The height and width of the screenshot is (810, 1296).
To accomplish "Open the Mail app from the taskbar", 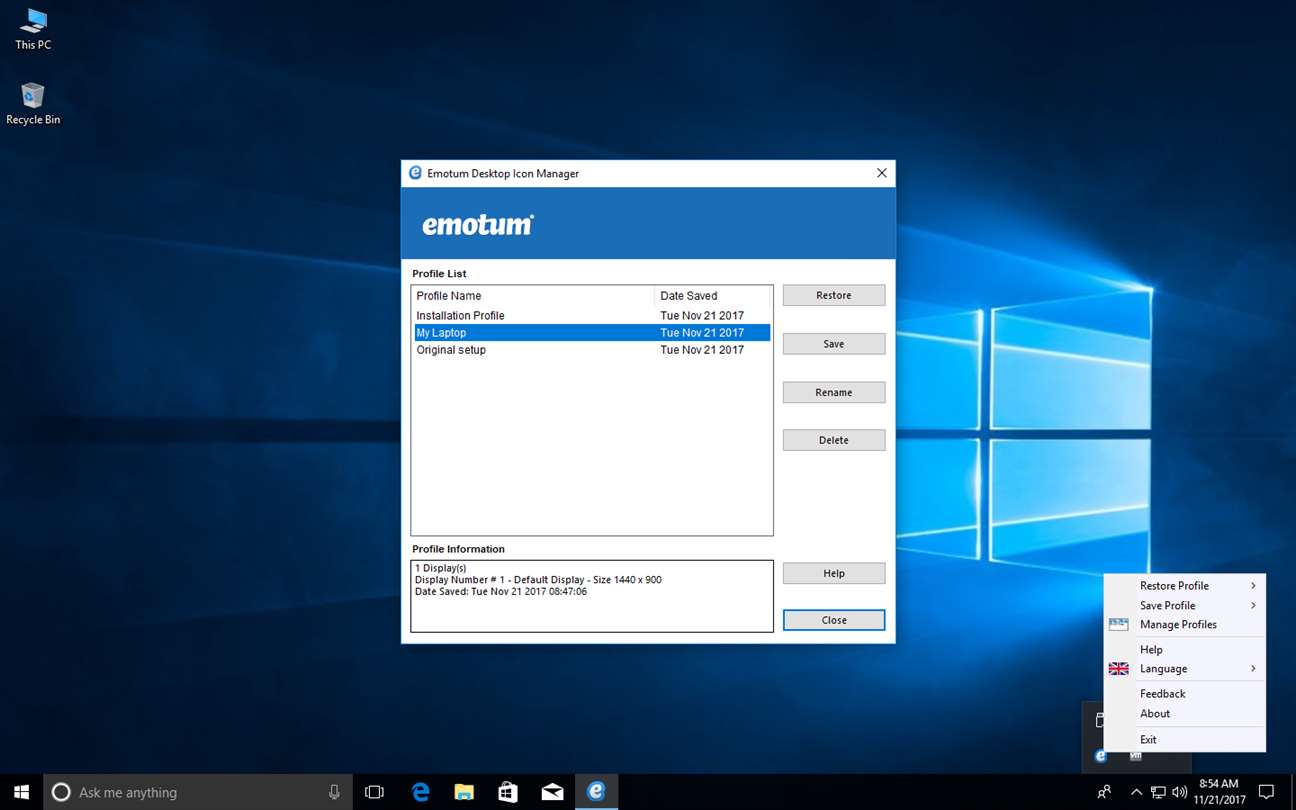I will coord(552,791).
